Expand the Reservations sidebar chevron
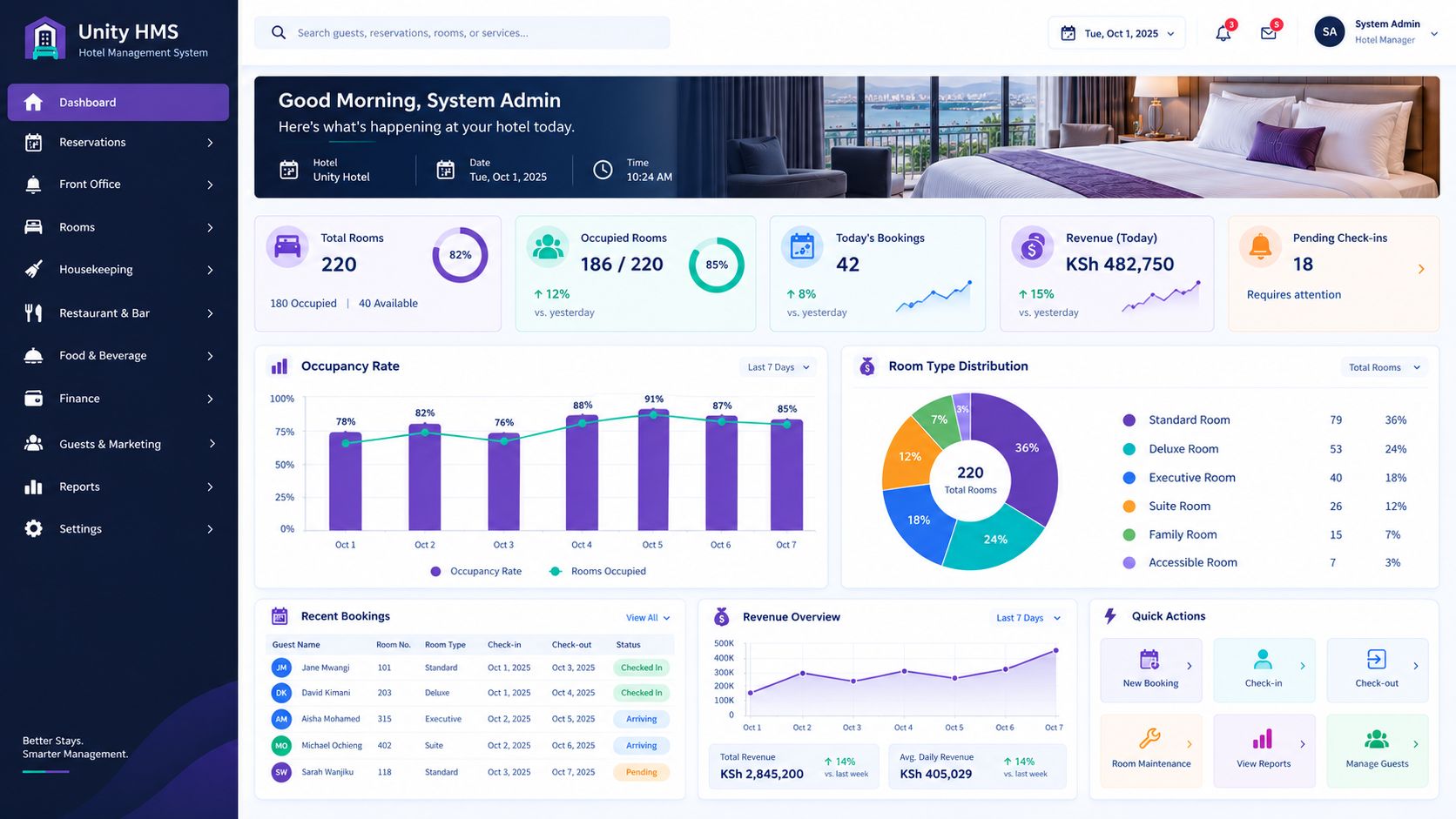 pyautogui.click(x=210, y=143)
